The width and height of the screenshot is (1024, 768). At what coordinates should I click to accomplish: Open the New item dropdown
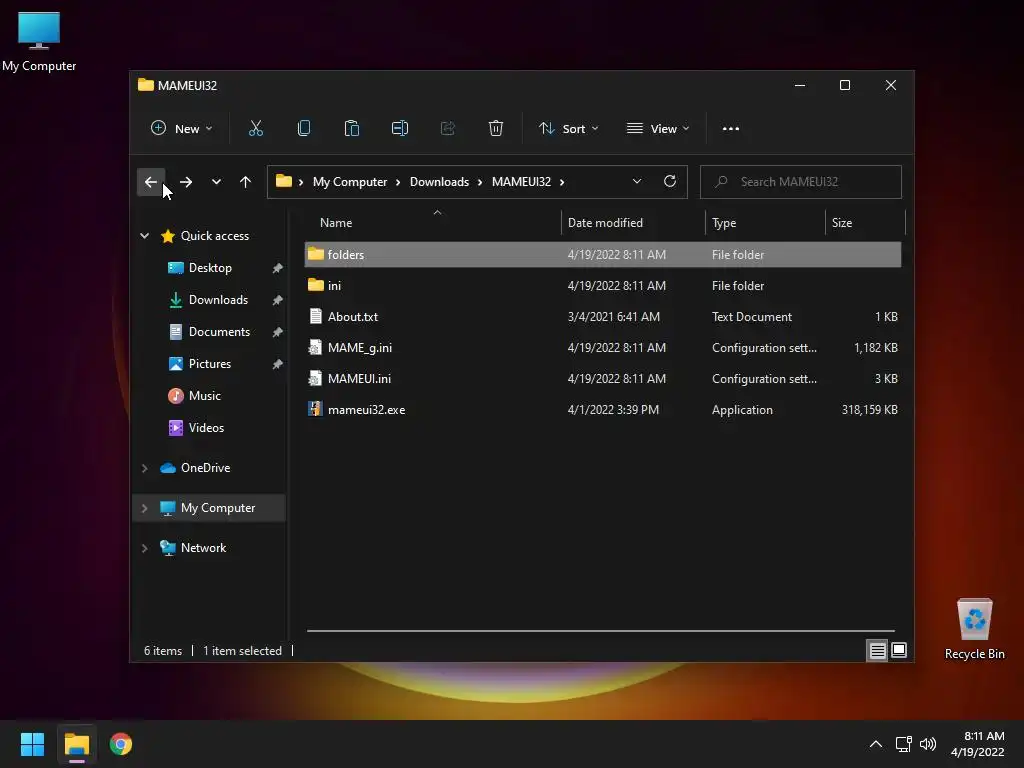point(182,129)
